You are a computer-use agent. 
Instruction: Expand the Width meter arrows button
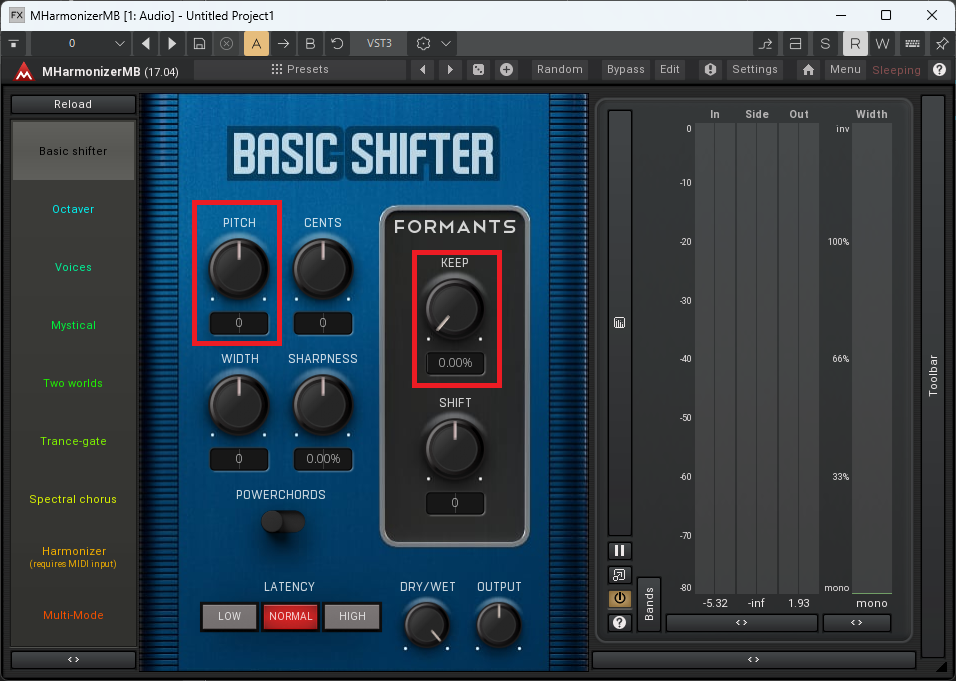857,622
